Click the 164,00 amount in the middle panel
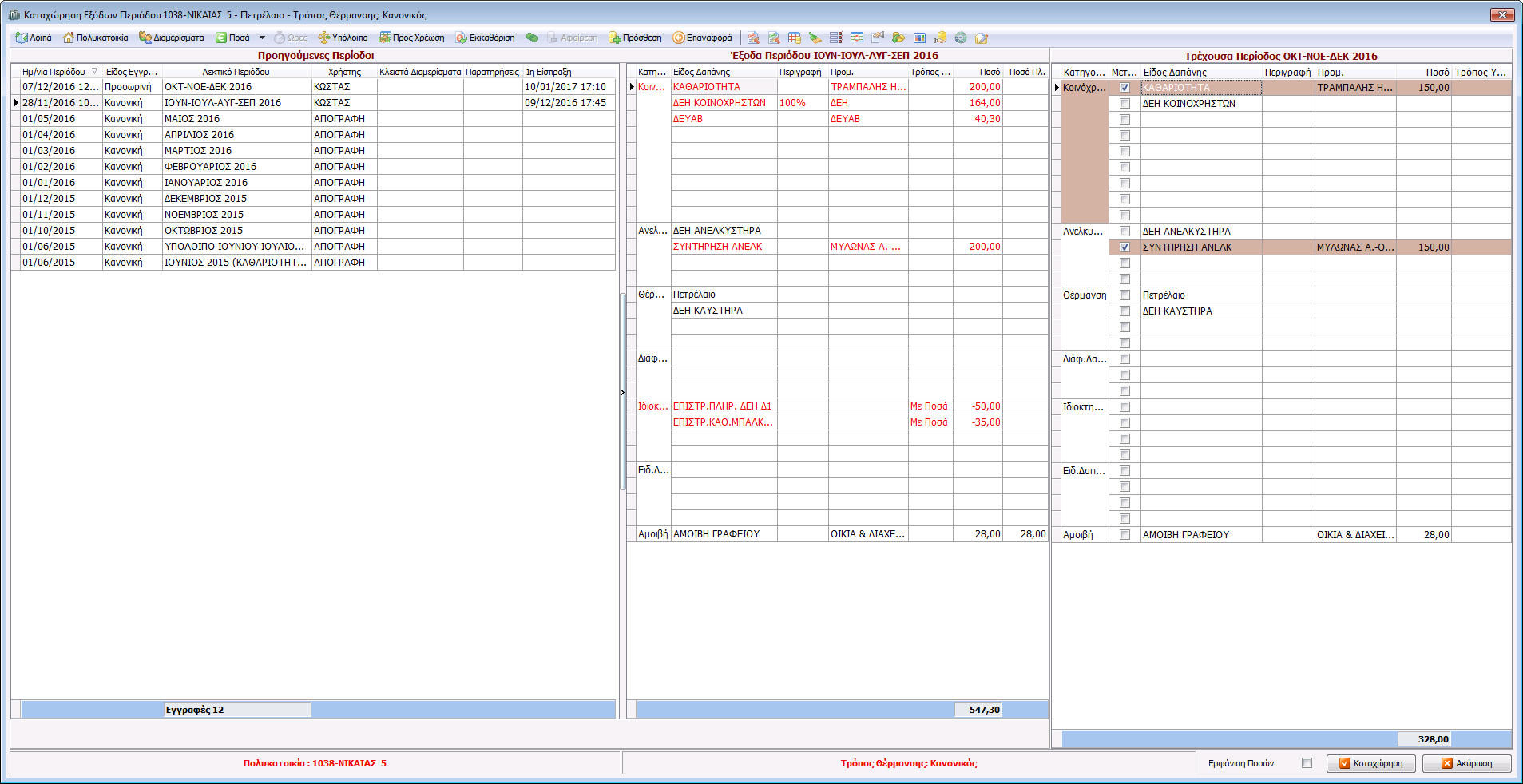1523x784 pixels. coord(978,103)
